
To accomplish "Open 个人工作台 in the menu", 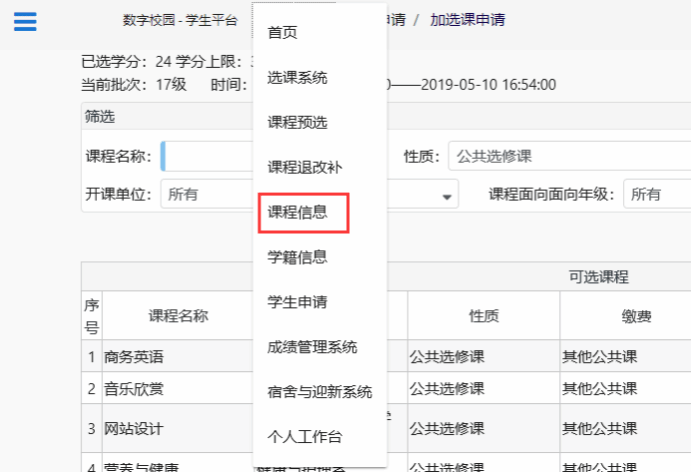I will (x=304, y=437).
